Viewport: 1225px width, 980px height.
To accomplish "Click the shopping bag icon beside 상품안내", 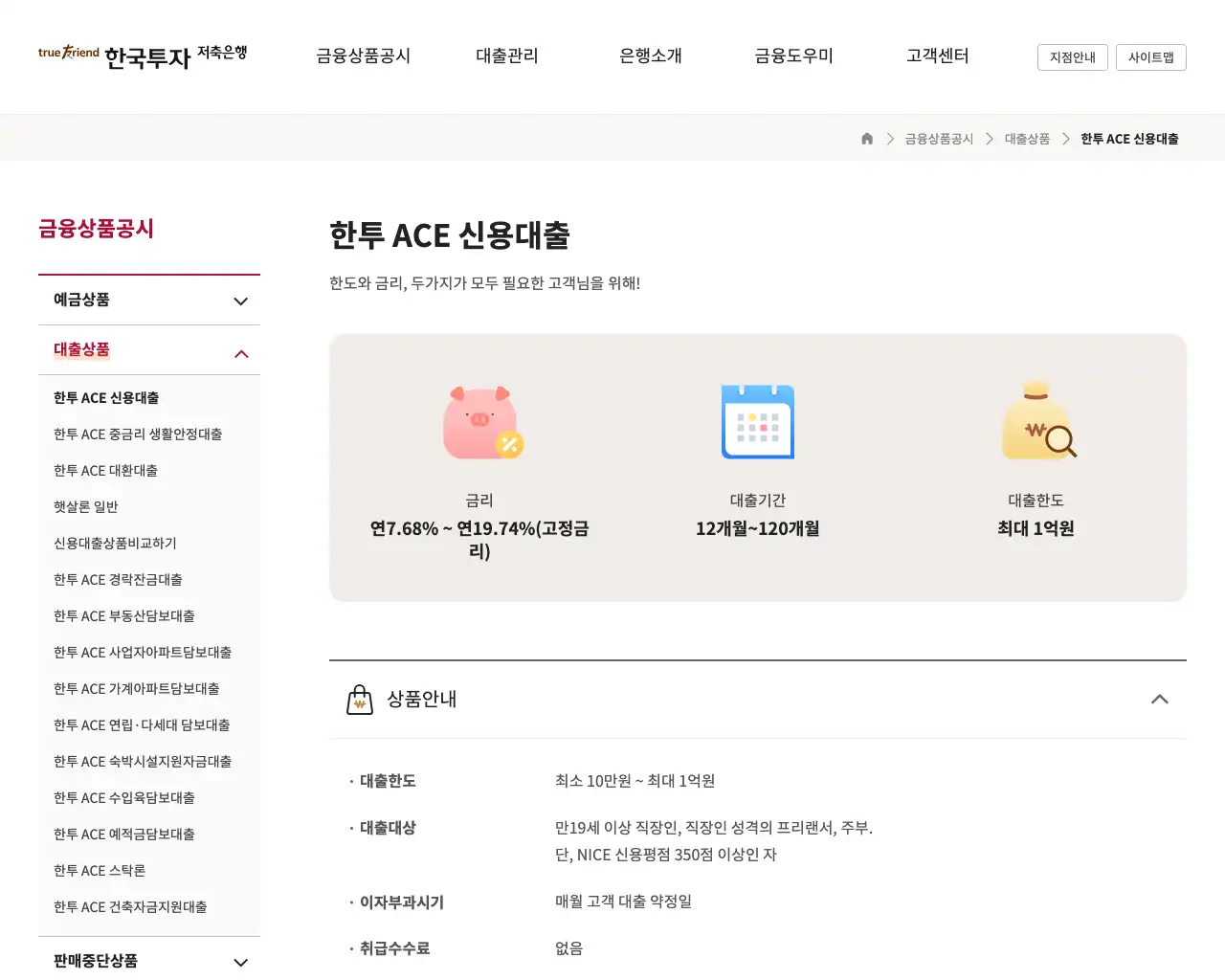I will point(359,700).
